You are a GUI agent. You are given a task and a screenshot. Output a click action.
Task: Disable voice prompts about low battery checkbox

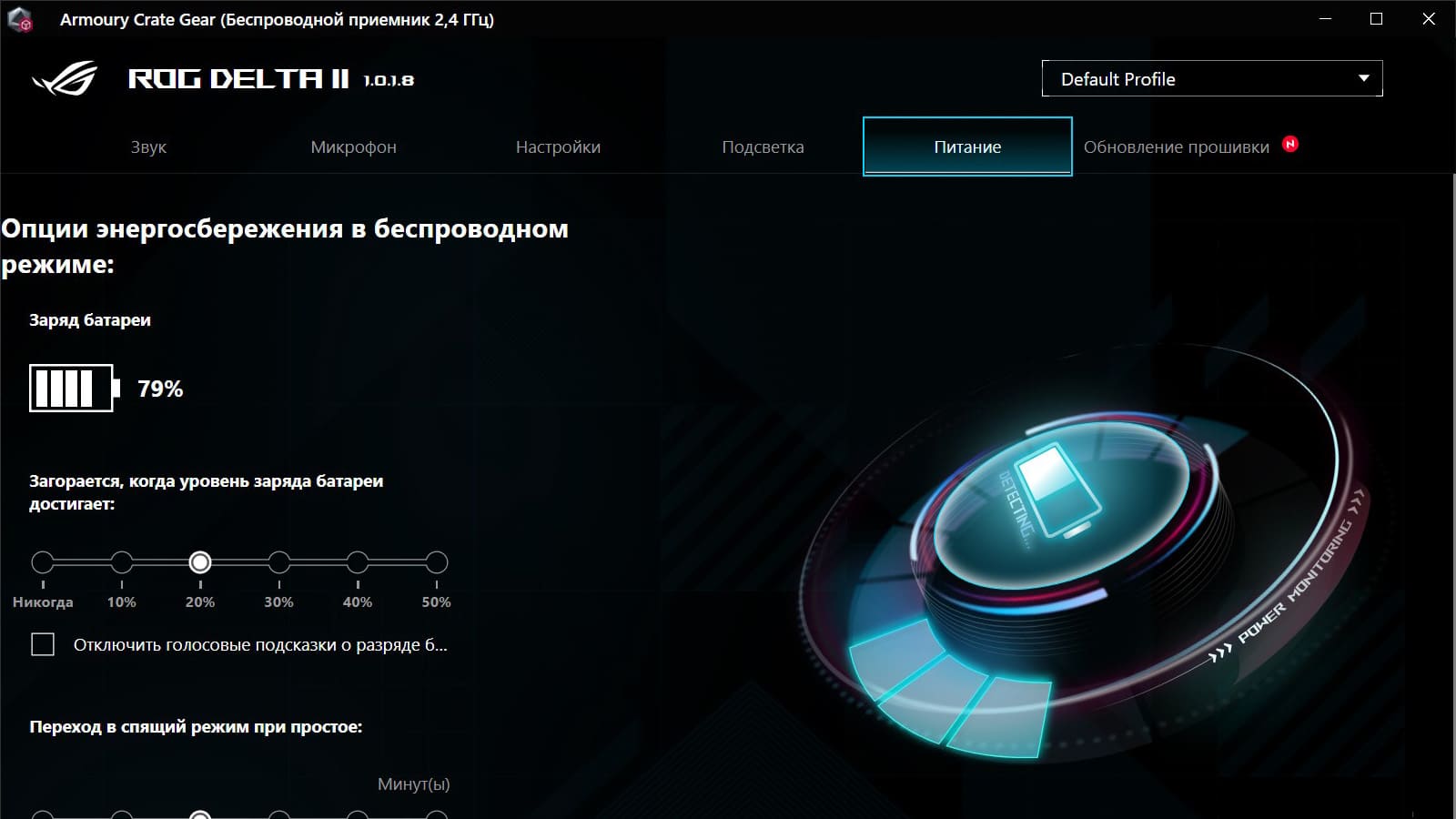[43, 645]
